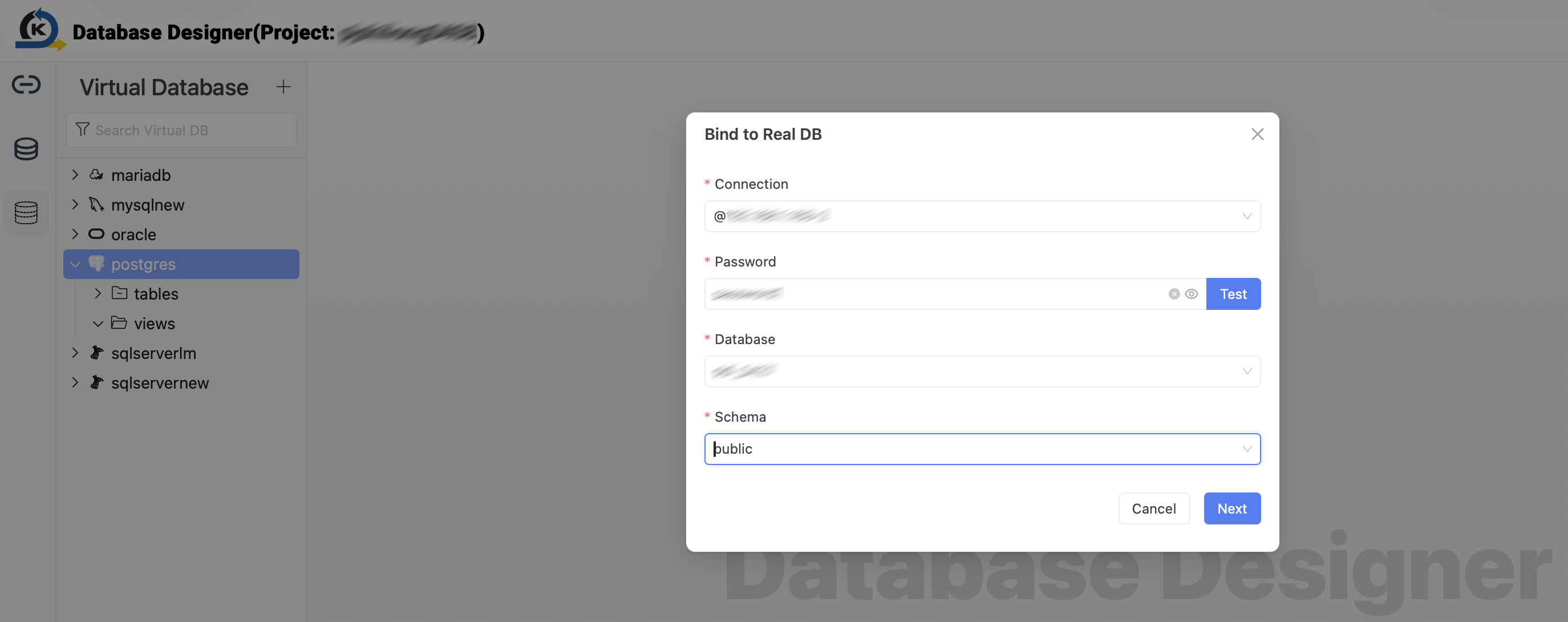Open the Schema dropdown showing public
Viewport: 1568px width, 622px height.
coord(982,449)
